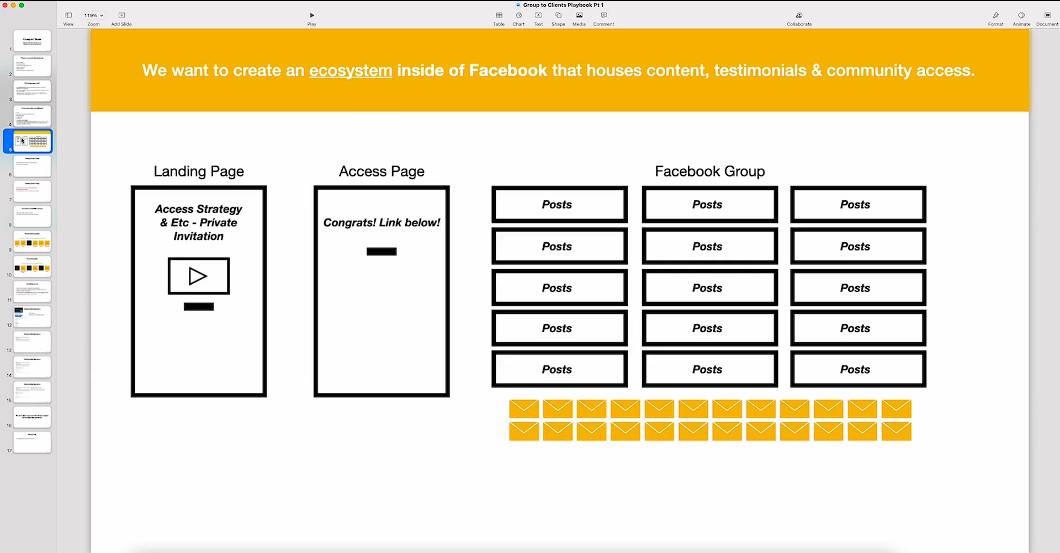1060x553 pixels.
Task: Expand the Zoom percentage dropdown
Action: tap(93, 16)
